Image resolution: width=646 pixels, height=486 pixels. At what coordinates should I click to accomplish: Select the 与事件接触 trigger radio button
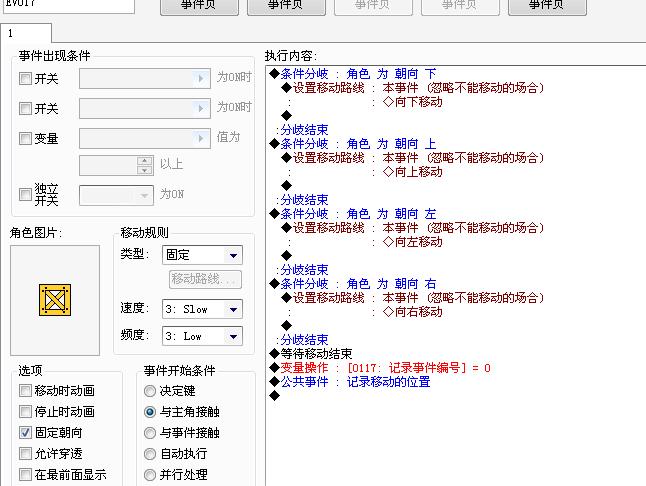click(150, 432)
